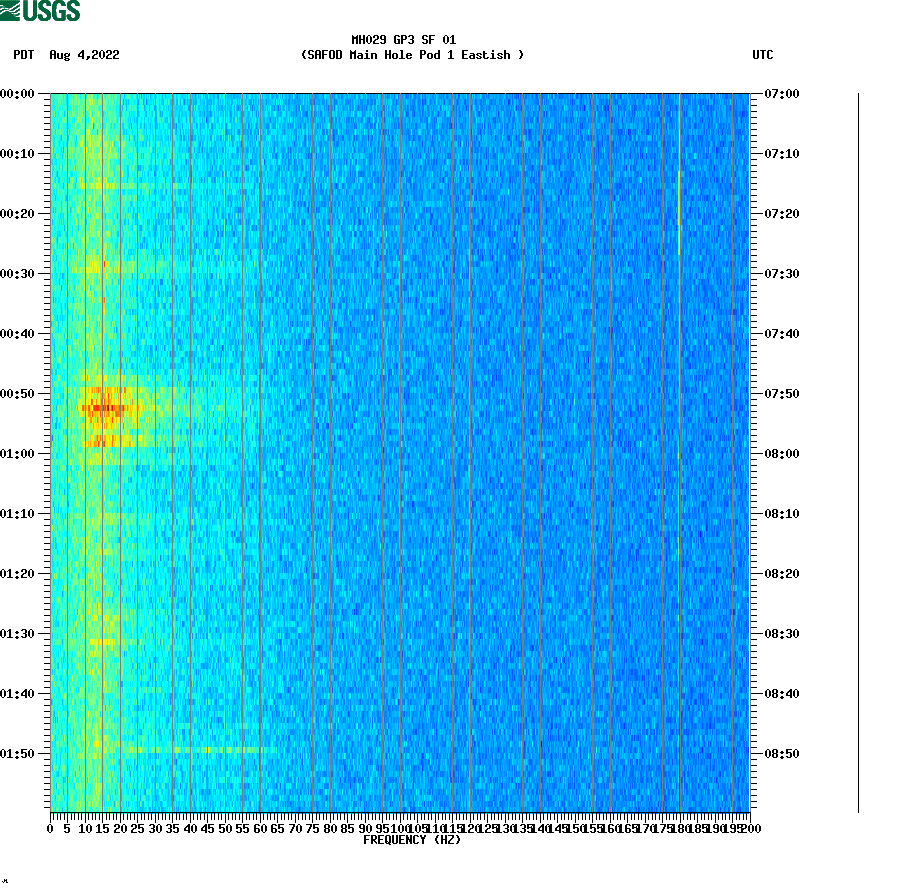Click the 00:00 PDT time label
Image resolution: width=902 pixels, height=892 pixels.
pos(19,95)
